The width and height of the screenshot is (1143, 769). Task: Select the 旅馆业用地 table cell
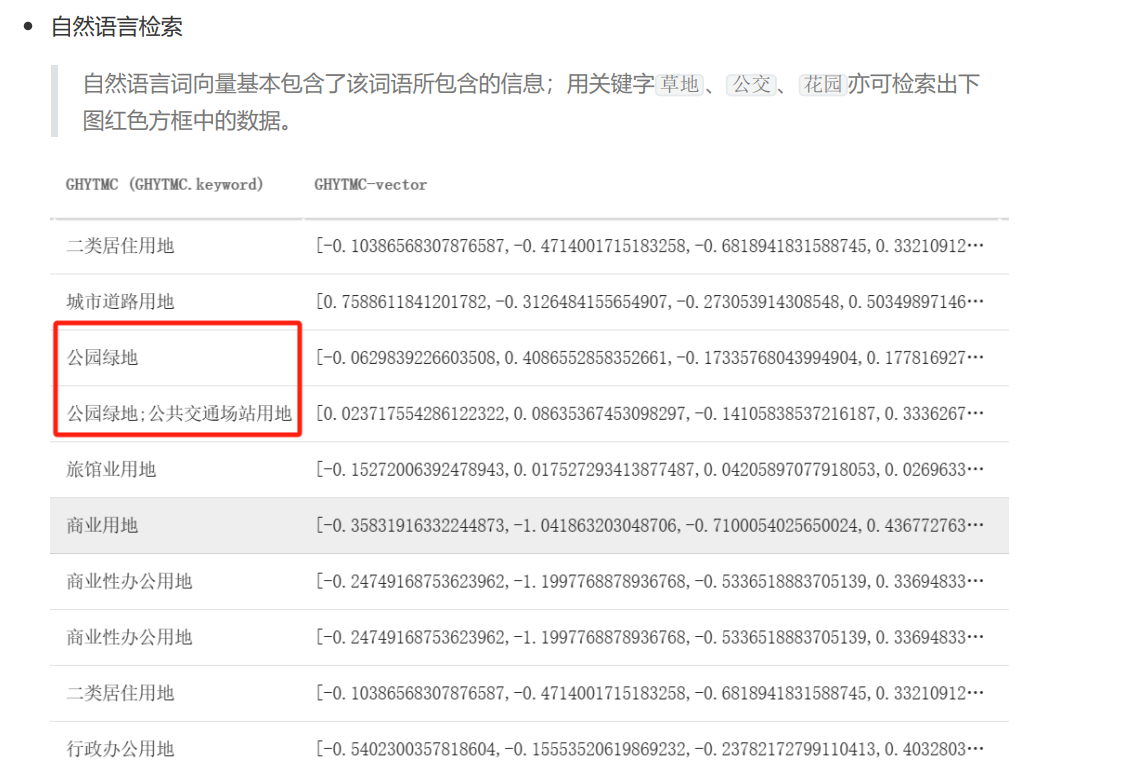pyautogui.click(x=111, y=470)
